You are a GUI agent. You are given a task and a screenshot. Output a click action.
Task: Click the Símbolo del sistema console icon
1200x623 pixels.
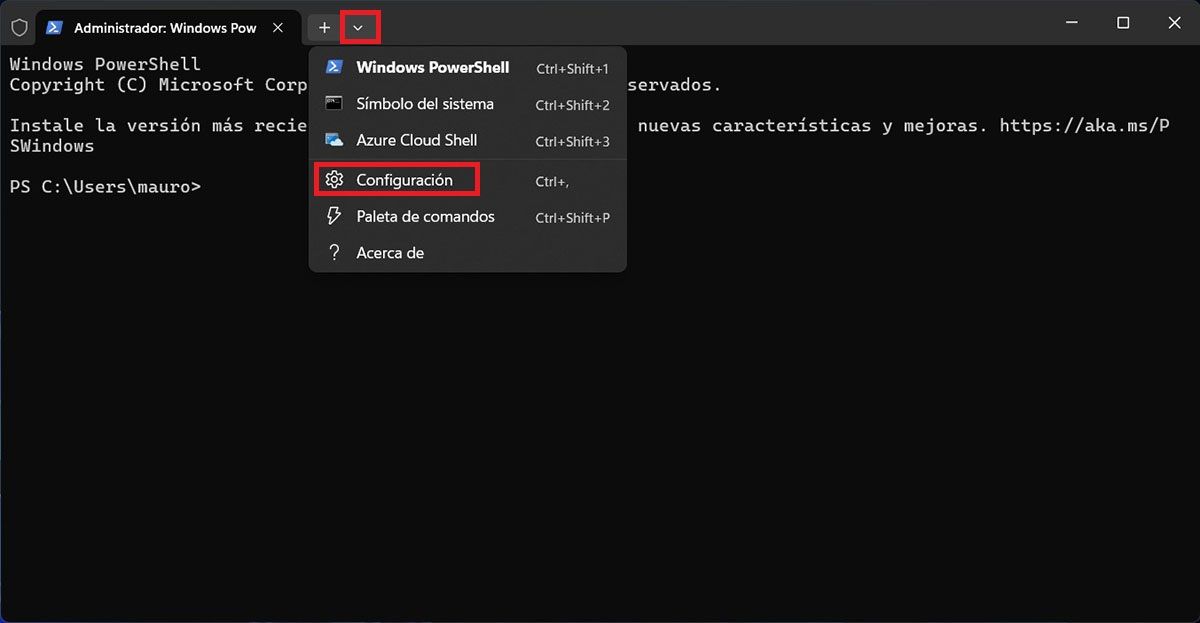pos(335,104)
